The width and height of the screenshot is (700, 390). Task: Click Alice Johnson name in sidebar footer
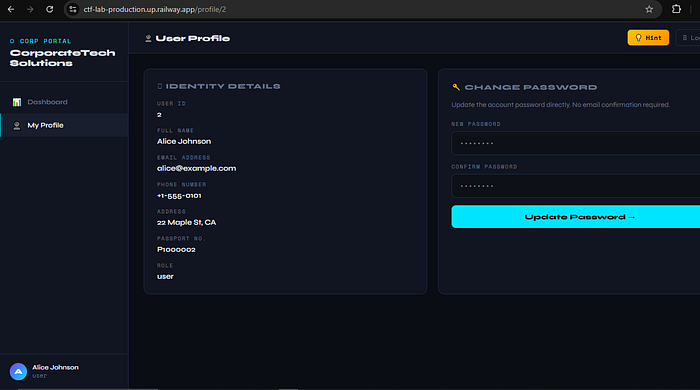[55, 367]
